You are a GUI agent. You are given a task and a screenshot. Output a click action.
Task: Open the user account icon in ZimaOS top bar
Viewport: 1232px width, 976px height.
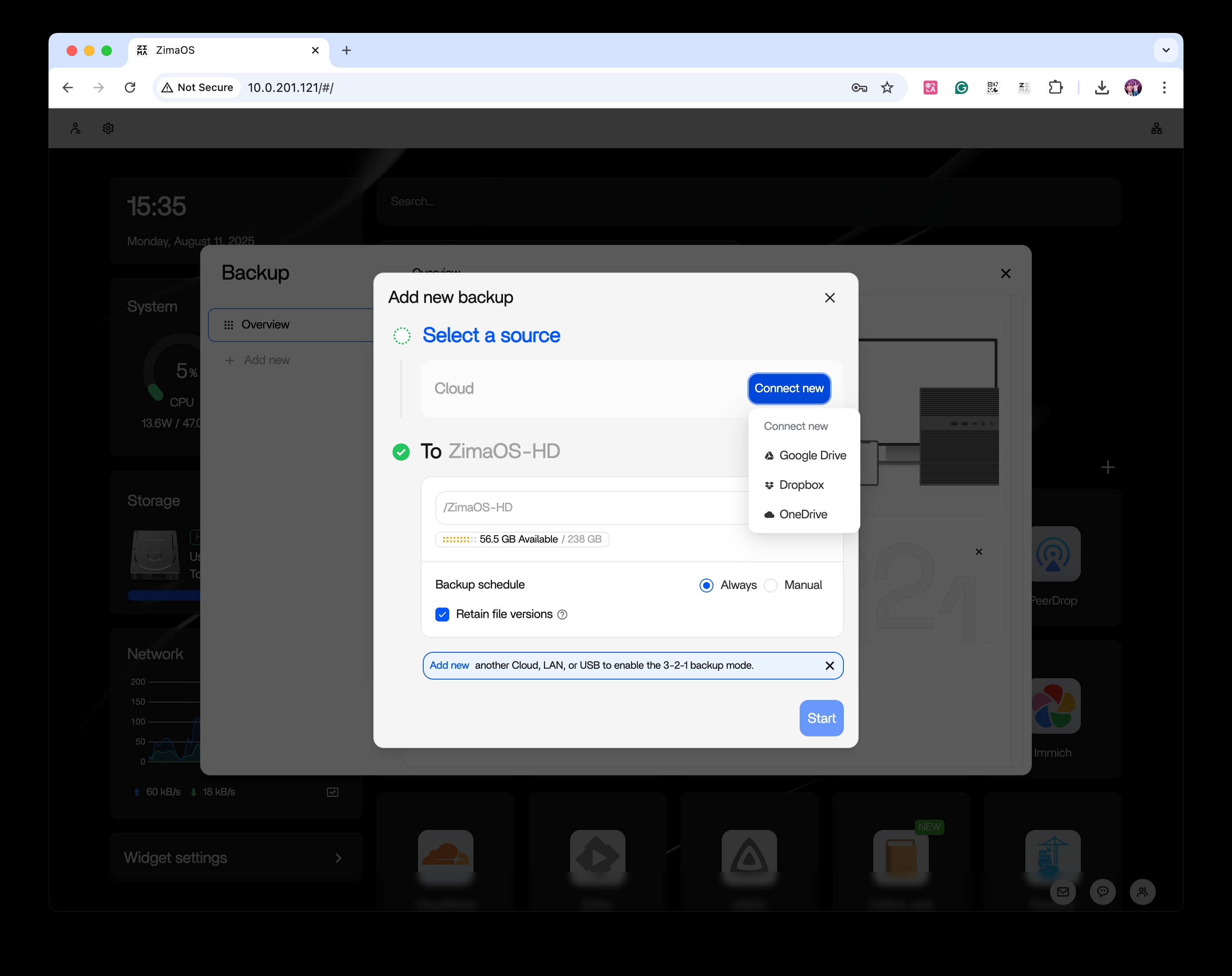(x=75, y=129)
